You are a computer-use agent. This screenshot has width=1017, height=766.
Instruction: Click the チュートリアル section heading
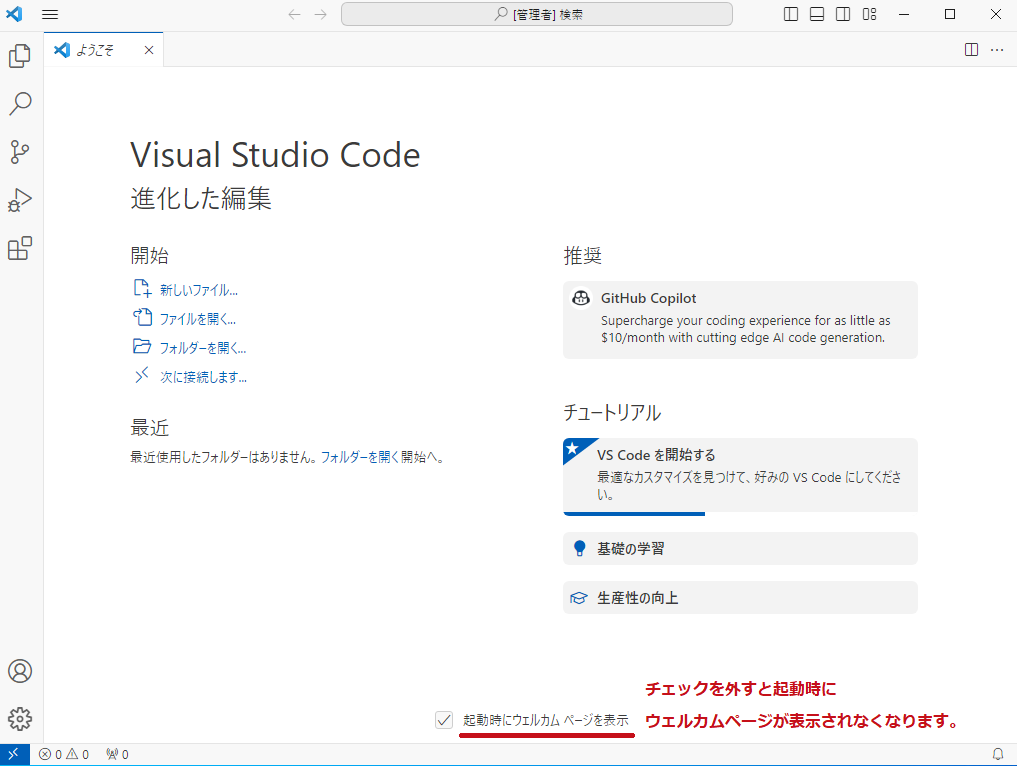click(x=612, y=413)
